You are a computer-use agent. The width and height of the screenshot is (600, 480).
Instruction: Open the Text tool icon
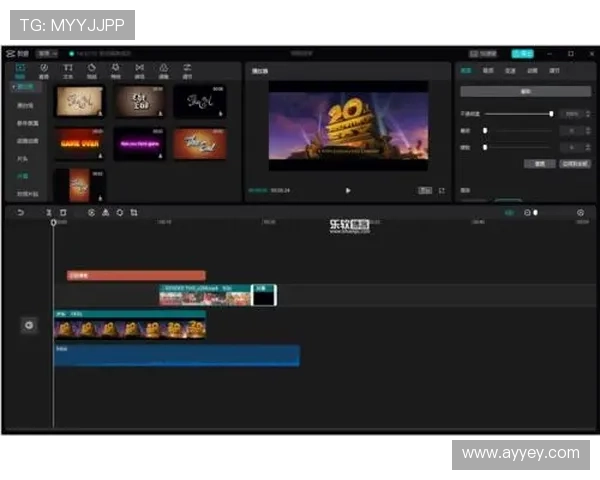68,71
